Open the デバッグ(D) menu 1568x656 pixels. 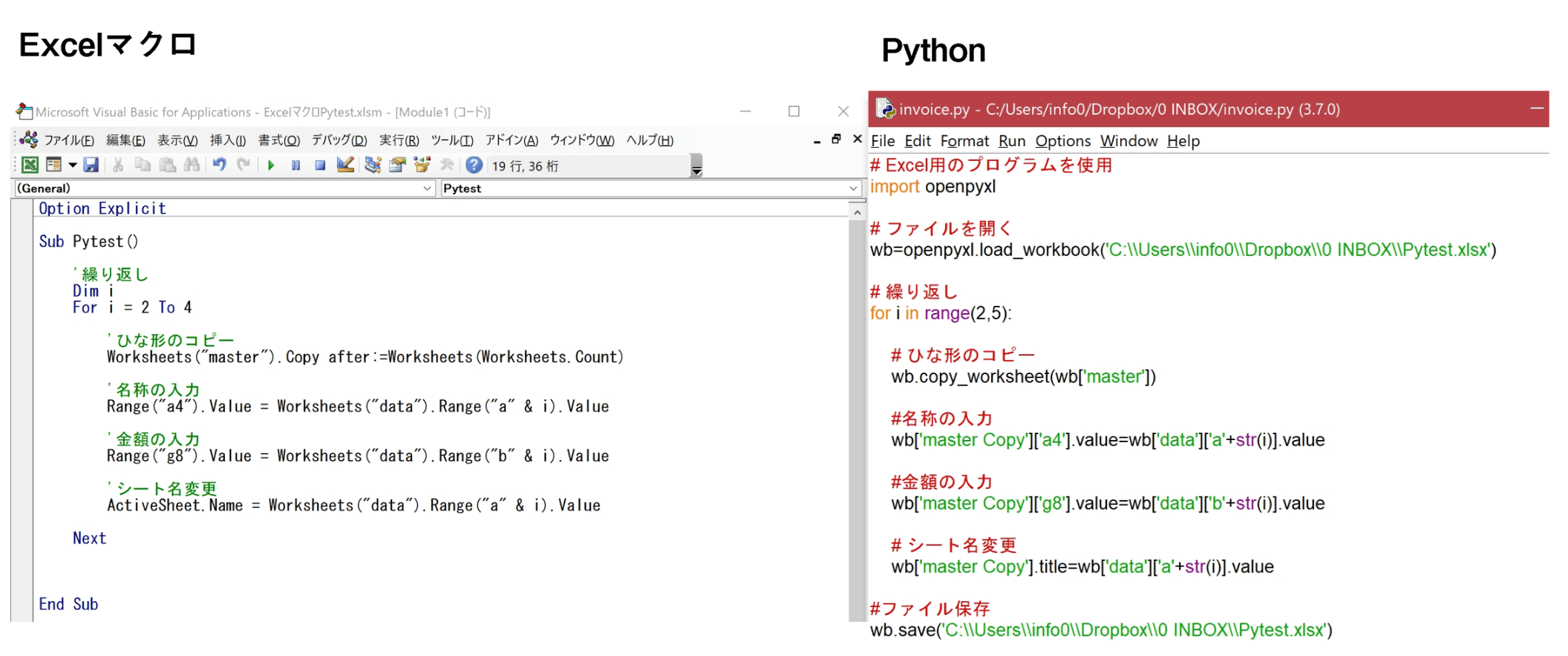click(339, 140)
